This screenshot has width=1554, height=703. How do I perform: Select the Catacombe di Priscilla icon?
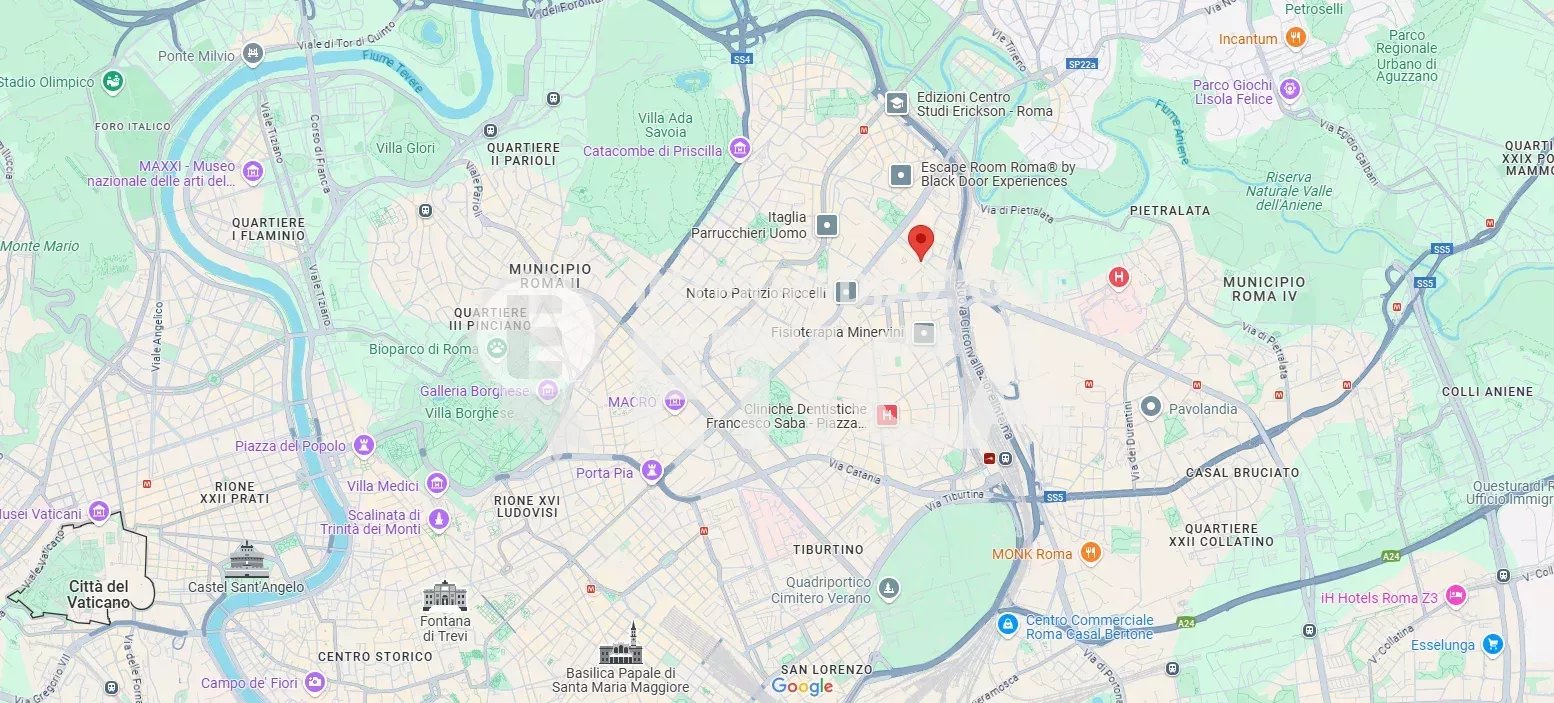[740, 150]
